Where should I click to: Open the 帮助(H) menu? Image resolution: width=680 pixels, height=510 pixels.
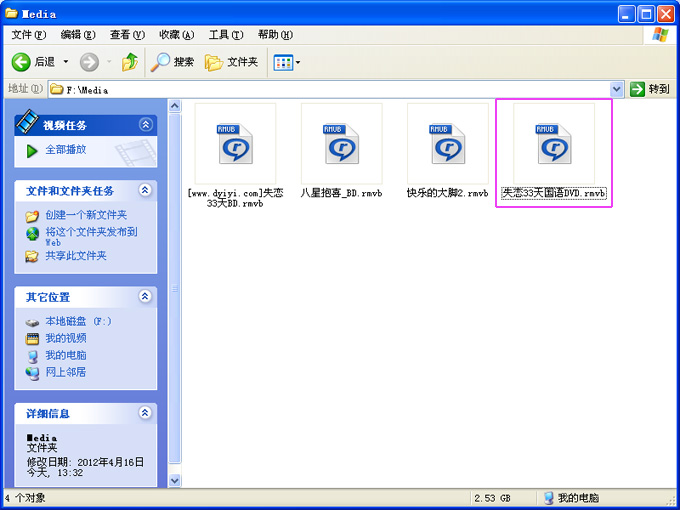click(275, 35)
